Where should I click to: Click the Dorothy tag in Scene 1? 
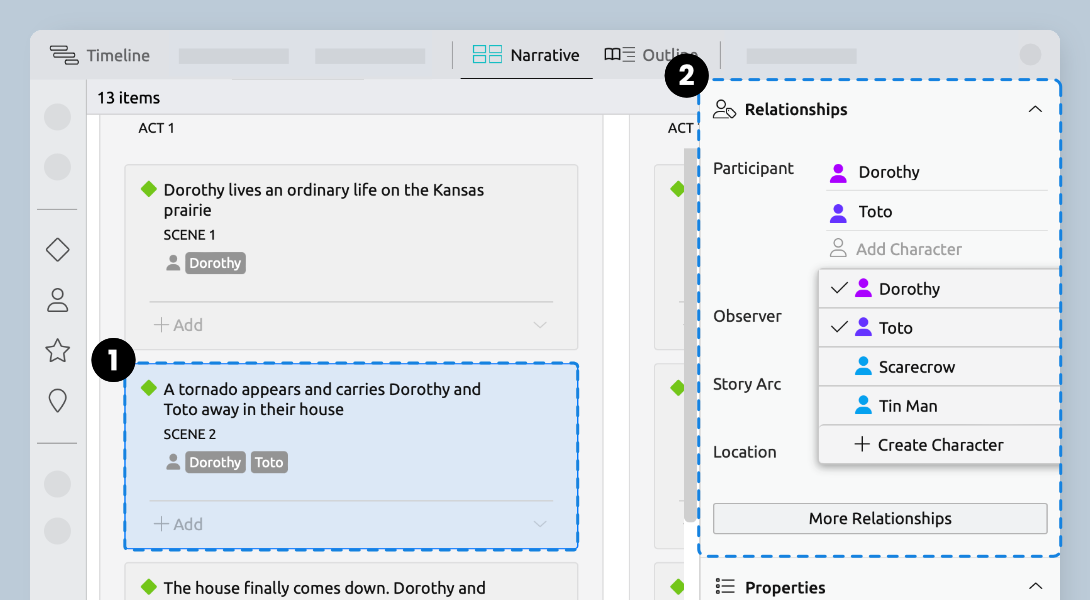click(215, 263)
